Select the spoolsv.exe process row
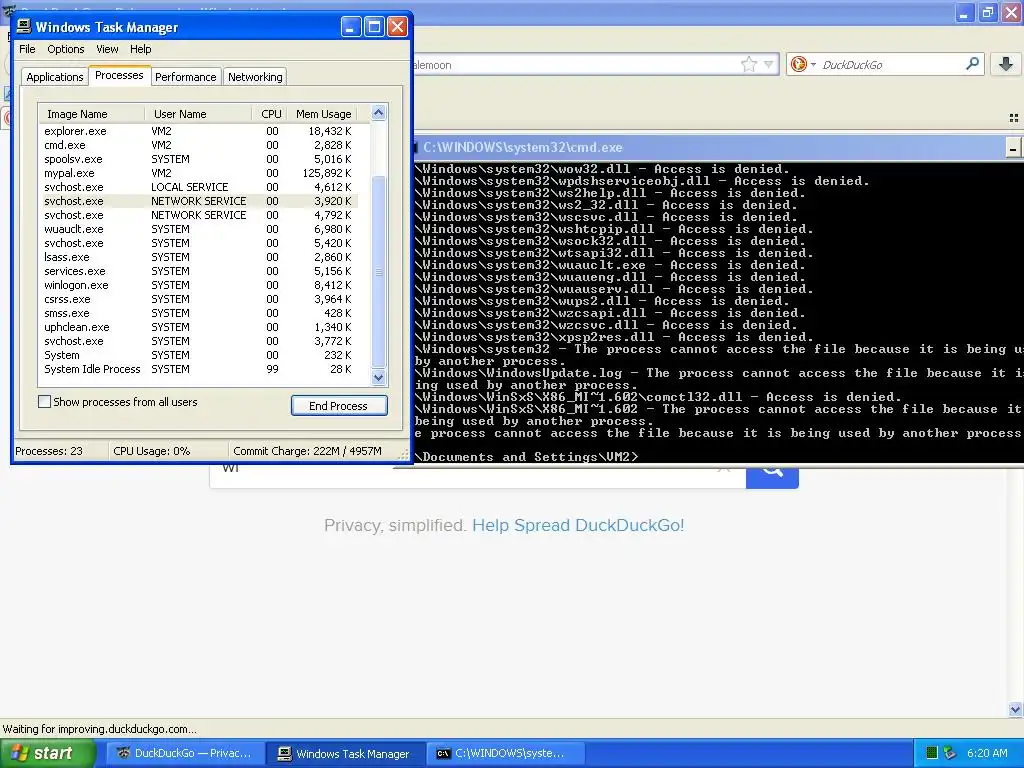Viewport: 1024px width, 768px height. (199, 159)
